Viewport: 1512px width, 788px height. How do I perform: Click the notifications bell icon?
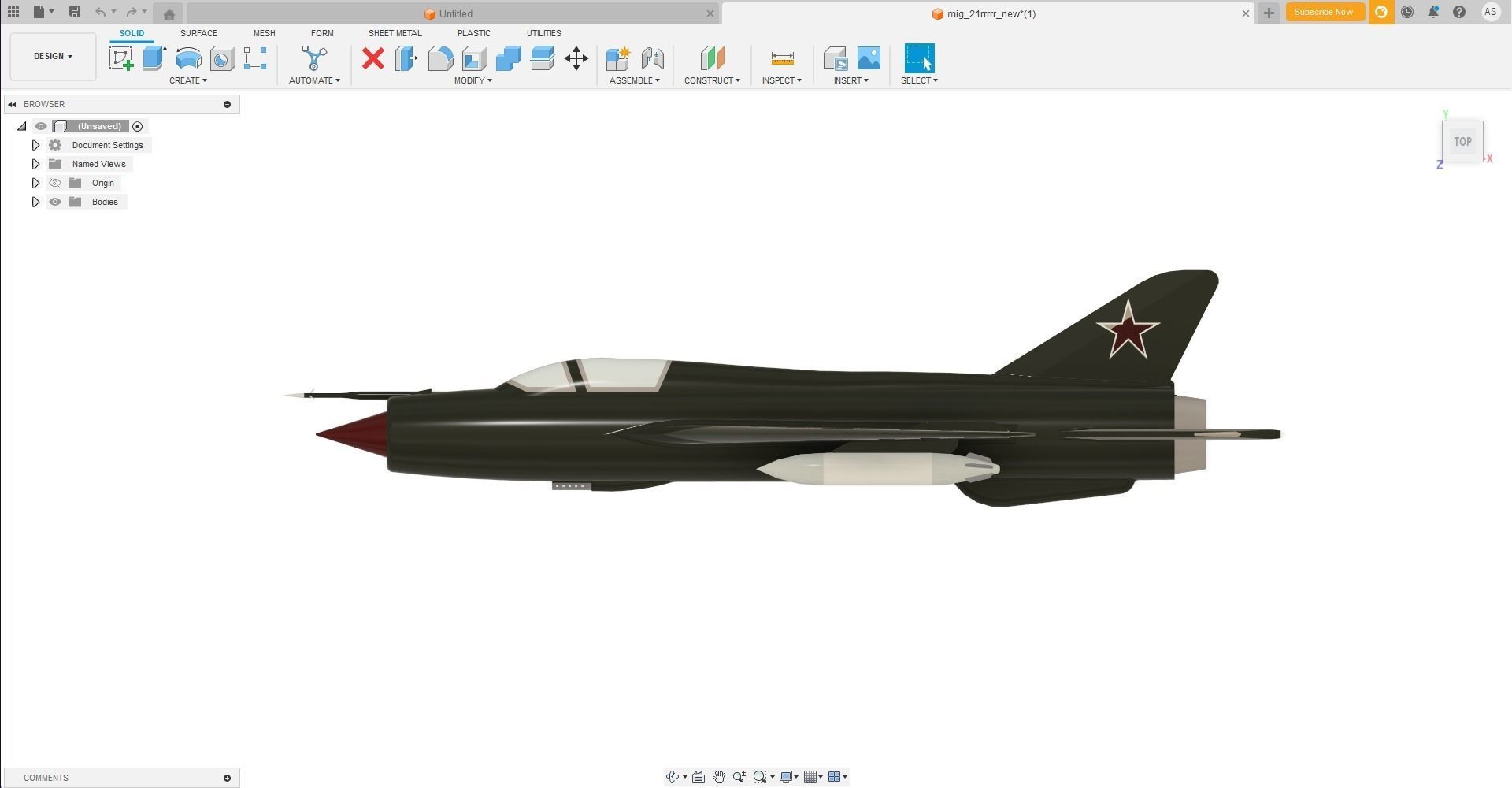coord(1433,12)
